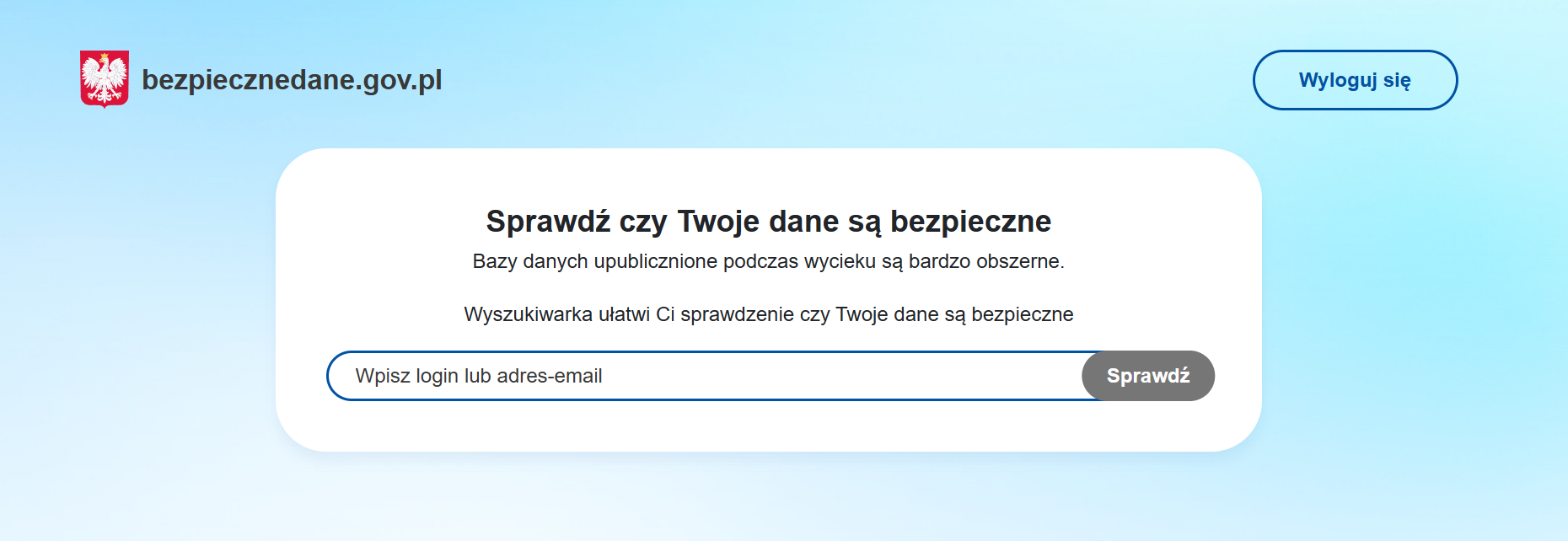This screenshot has width=1568, height=541.
Task: Open the bezpiecznedane.gov.pl site name link
Action: [291, 80]
